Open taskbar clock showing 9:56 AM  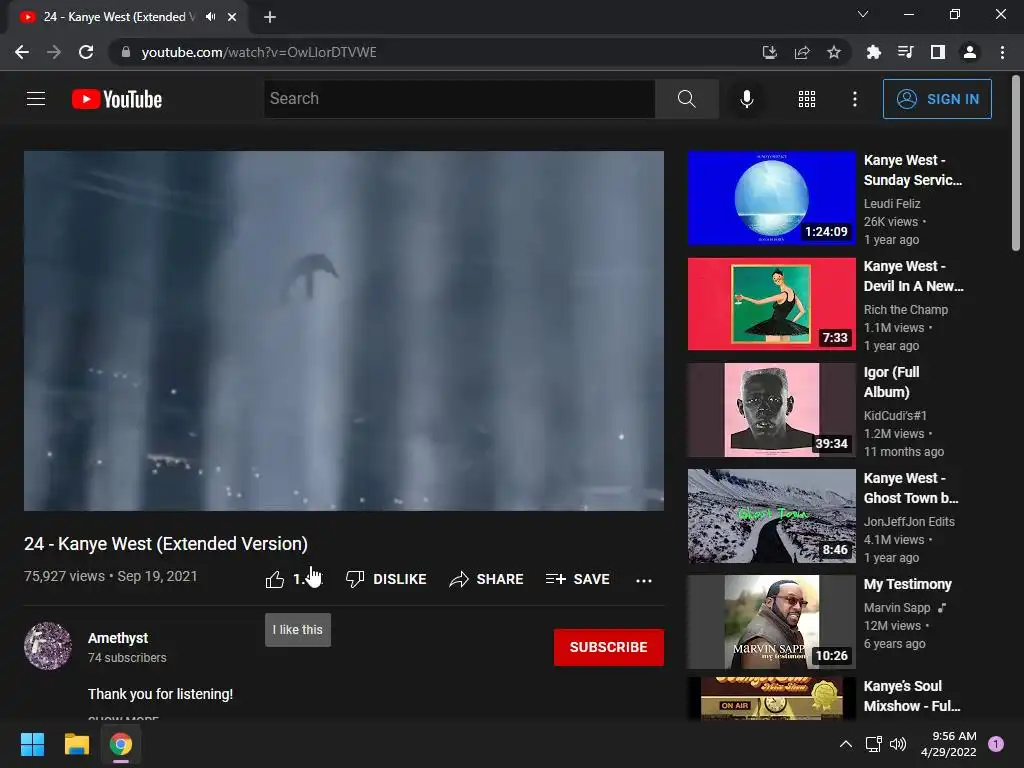click(948, 744)
